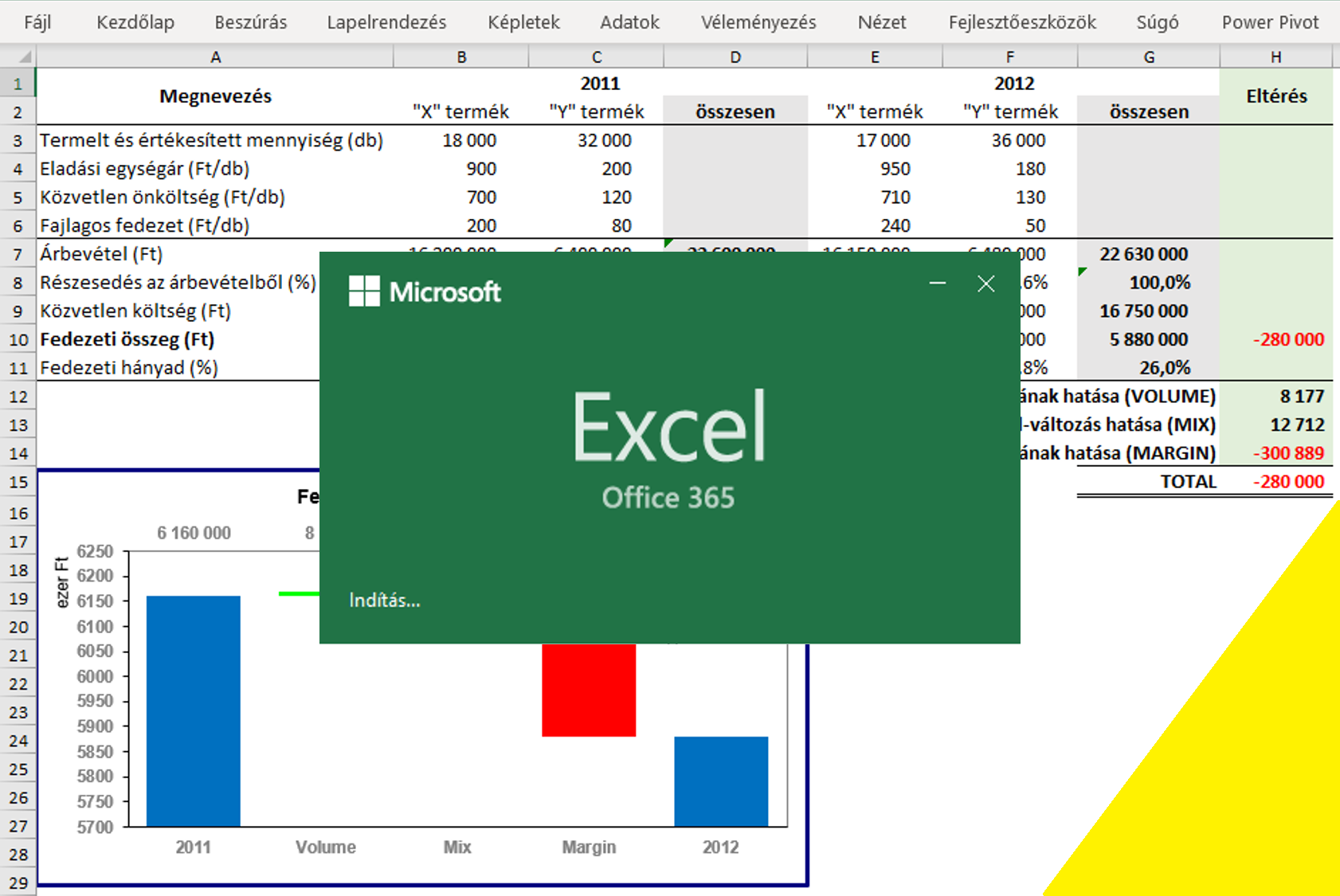Click the Eltérés header cell

click(1276, 96)
